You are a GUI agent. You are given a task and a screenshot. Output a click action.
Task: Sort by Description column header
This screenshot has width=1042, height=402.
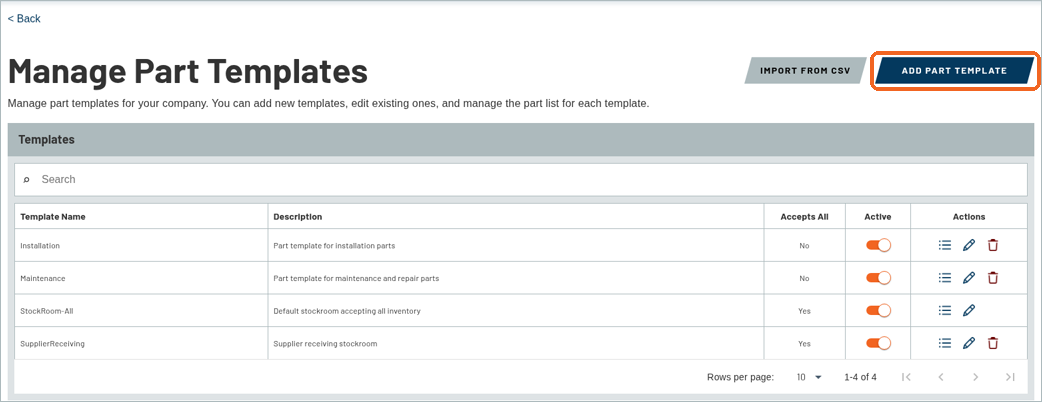click(298, 217)
